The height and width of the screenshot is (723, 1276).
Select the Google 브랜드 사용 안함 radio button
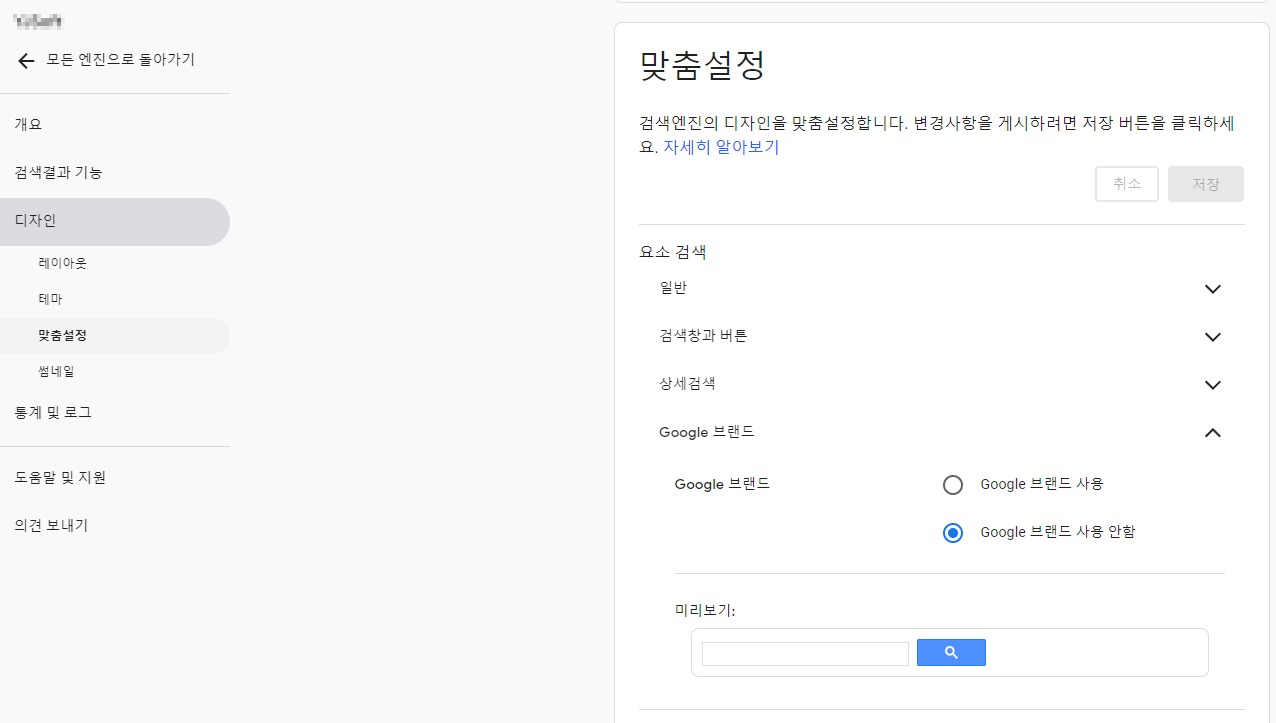tap(953, 533)
